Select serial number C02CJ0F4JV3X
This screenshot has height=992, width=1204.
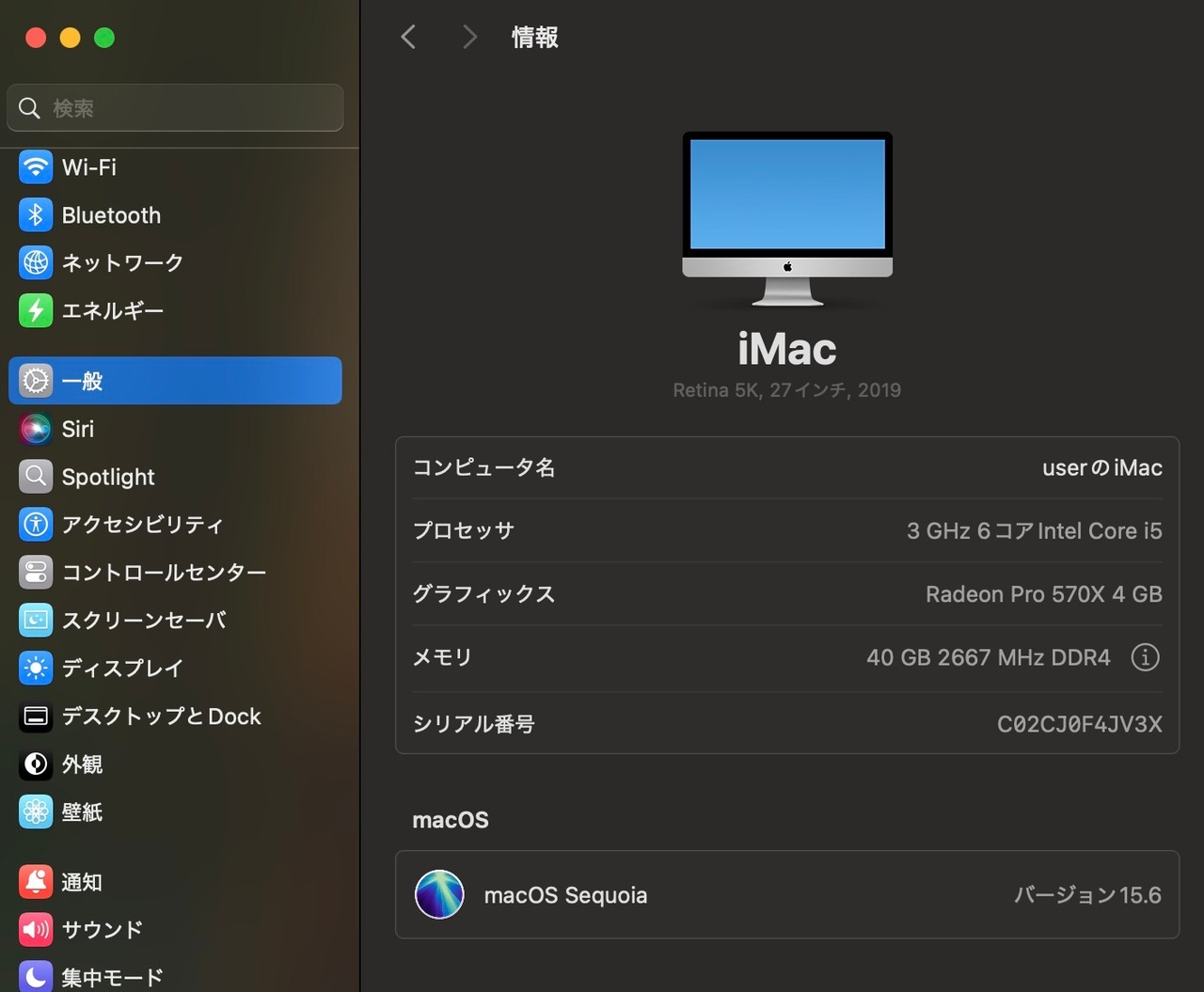click(x=1080, y=724)
